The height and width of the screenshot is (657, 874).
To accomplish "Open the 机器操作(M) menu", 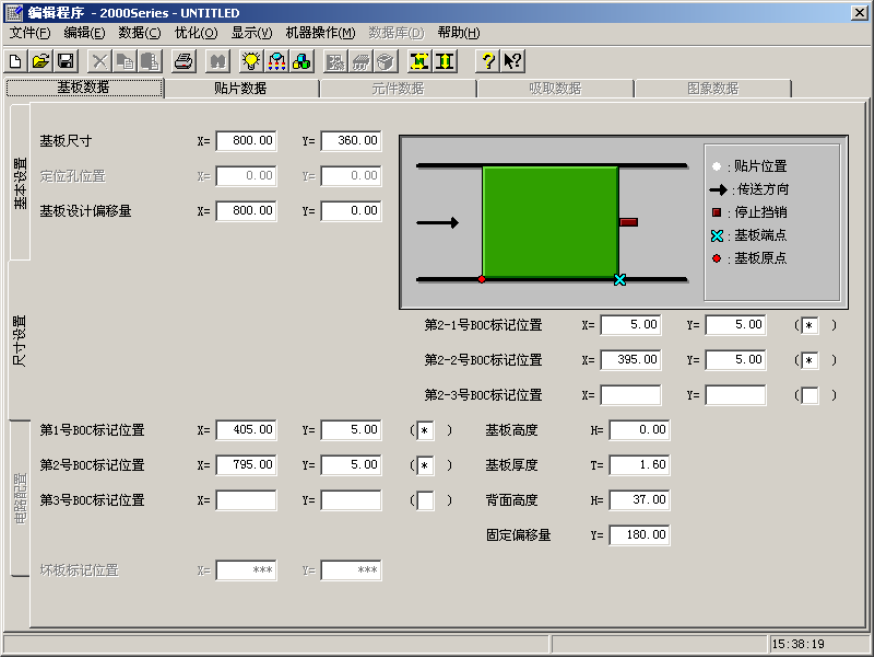I will tap(321, 33).
